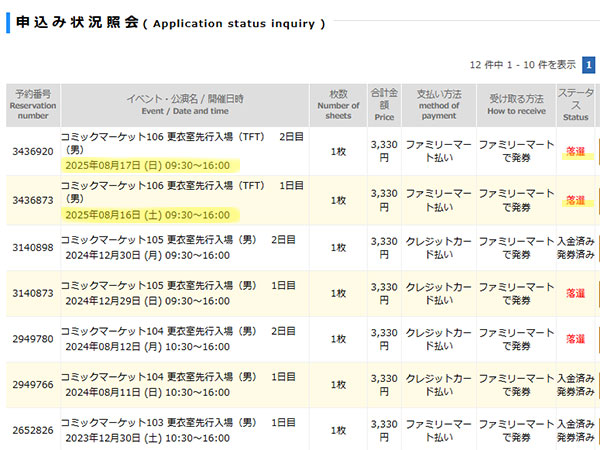
Task: Click ファミリーマートで発券 for reservation 3140873
Action: [516, 293]
